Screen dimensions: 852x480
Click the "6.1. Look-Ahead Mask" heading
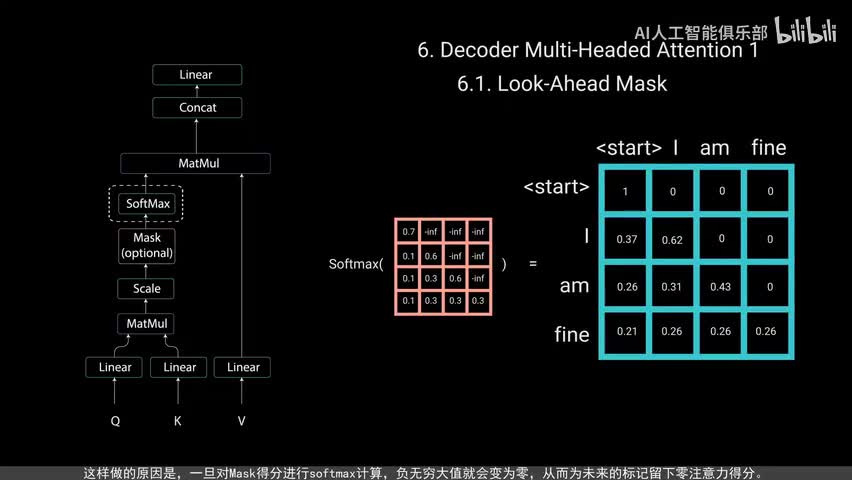562,84
